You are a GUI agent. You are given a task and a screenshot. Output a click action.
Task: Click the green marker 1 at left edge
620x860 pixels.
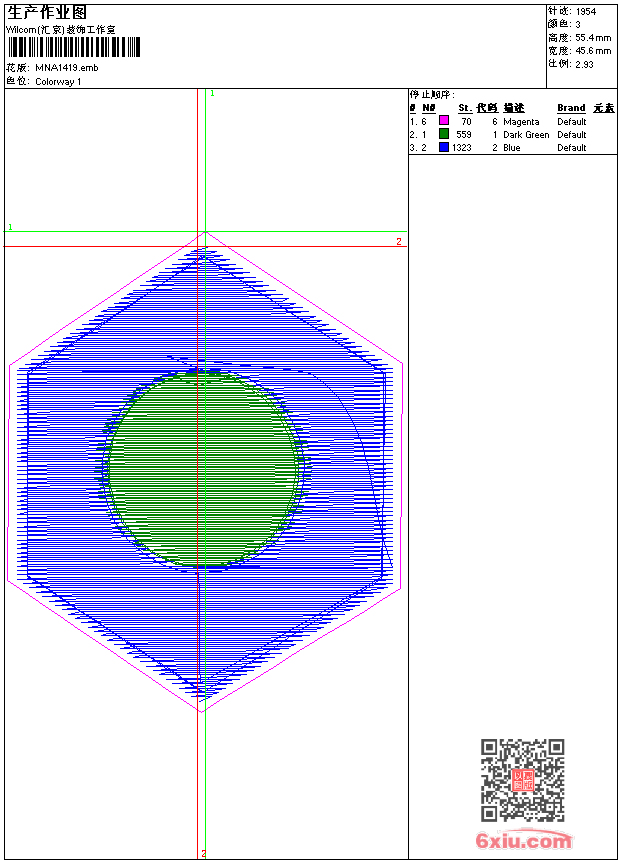pyautogui.click(x=11, y=228)
